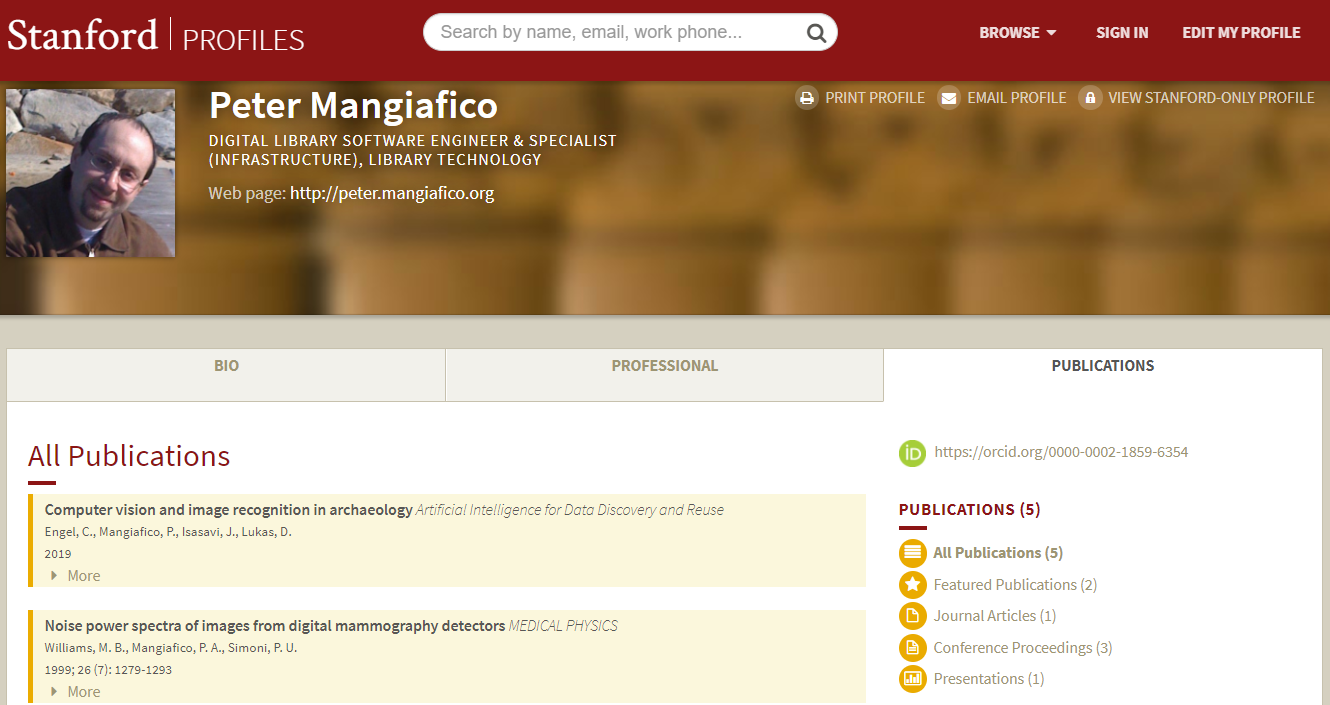This screenshot has height=705, width=1330.
Task: Click Edit My Profile link
Action: [1241, 33]
